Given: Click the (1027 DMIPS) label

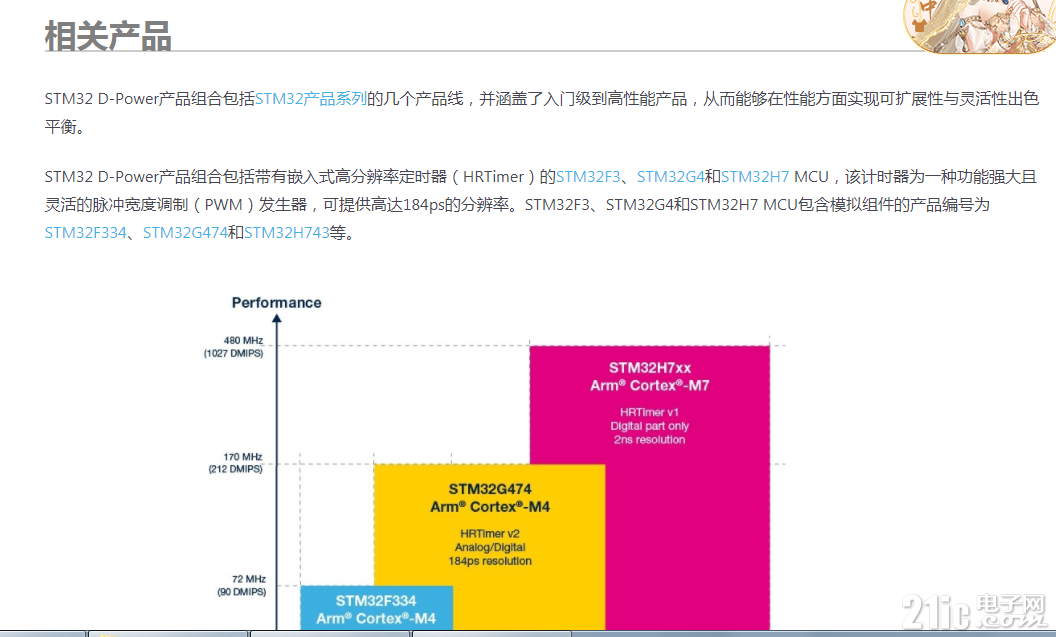Looking at the screenshot, I should point(234,354).
